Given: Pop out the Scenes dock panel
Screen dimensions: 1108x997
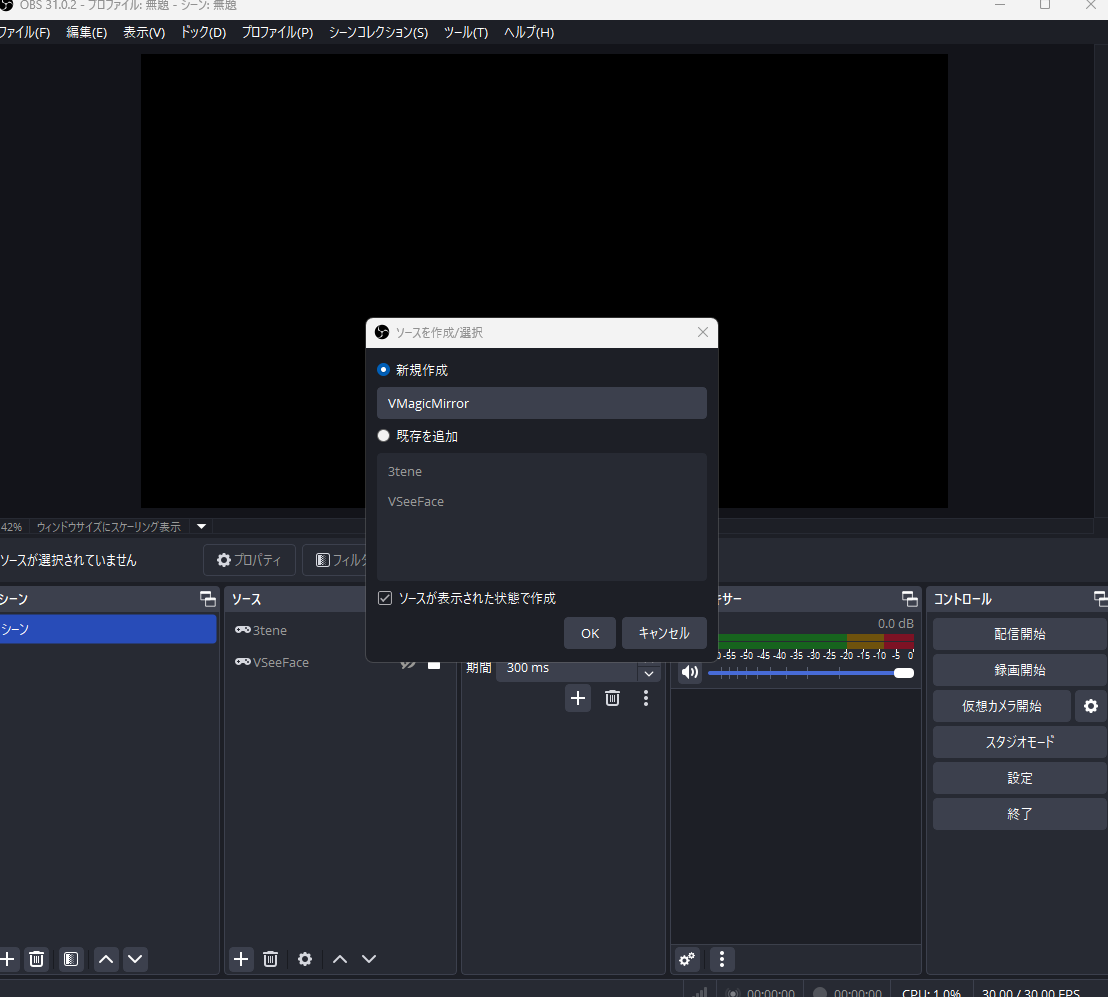Looking at the screenshot, I should (208, 598).
